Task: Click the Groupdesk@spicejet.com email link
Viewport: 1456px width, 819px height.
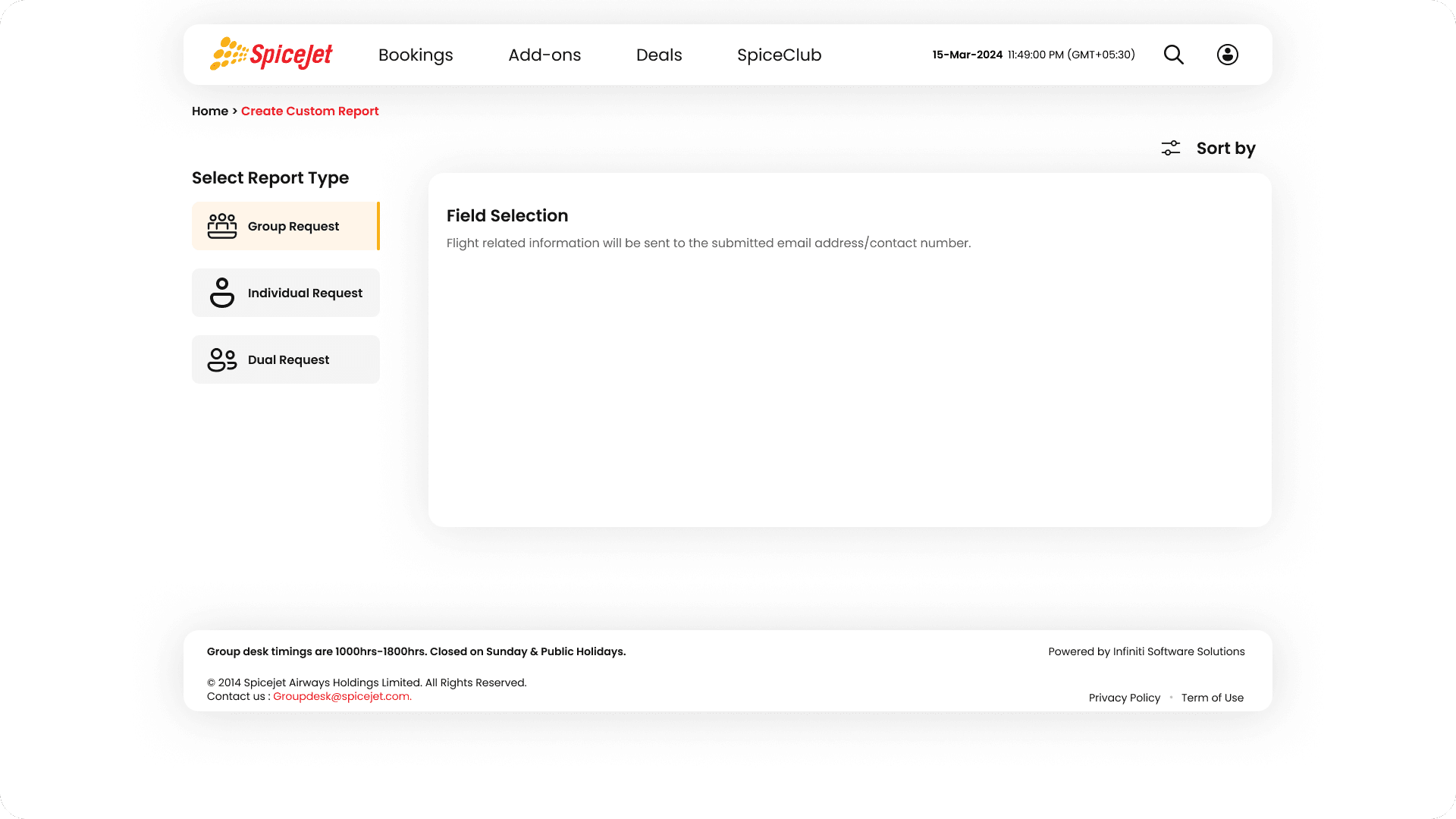Action: tap(342, 696)
